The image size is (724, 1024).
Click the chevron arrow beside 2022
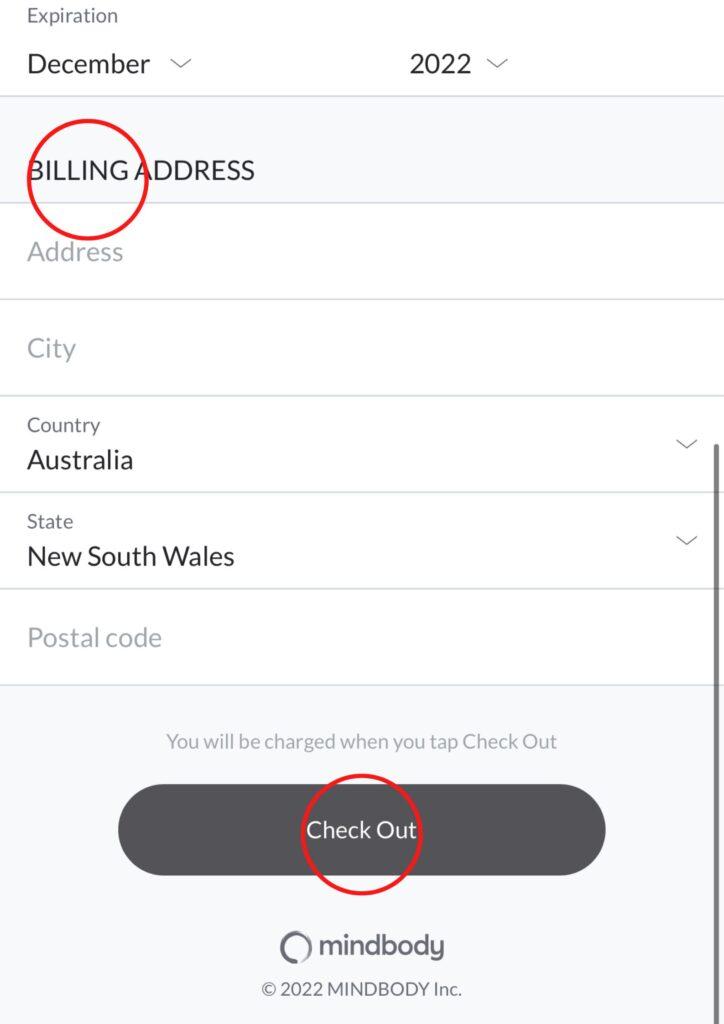(x=497, y=64)
